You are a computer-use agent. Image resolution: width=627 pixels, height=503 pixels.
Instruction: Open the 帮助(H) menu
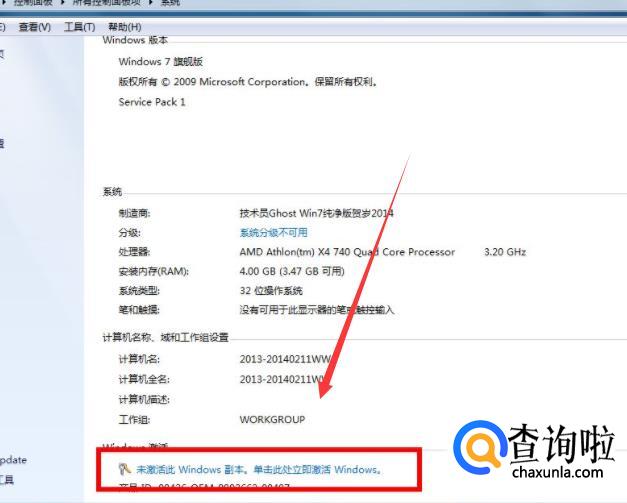click(x=125, y=27)
